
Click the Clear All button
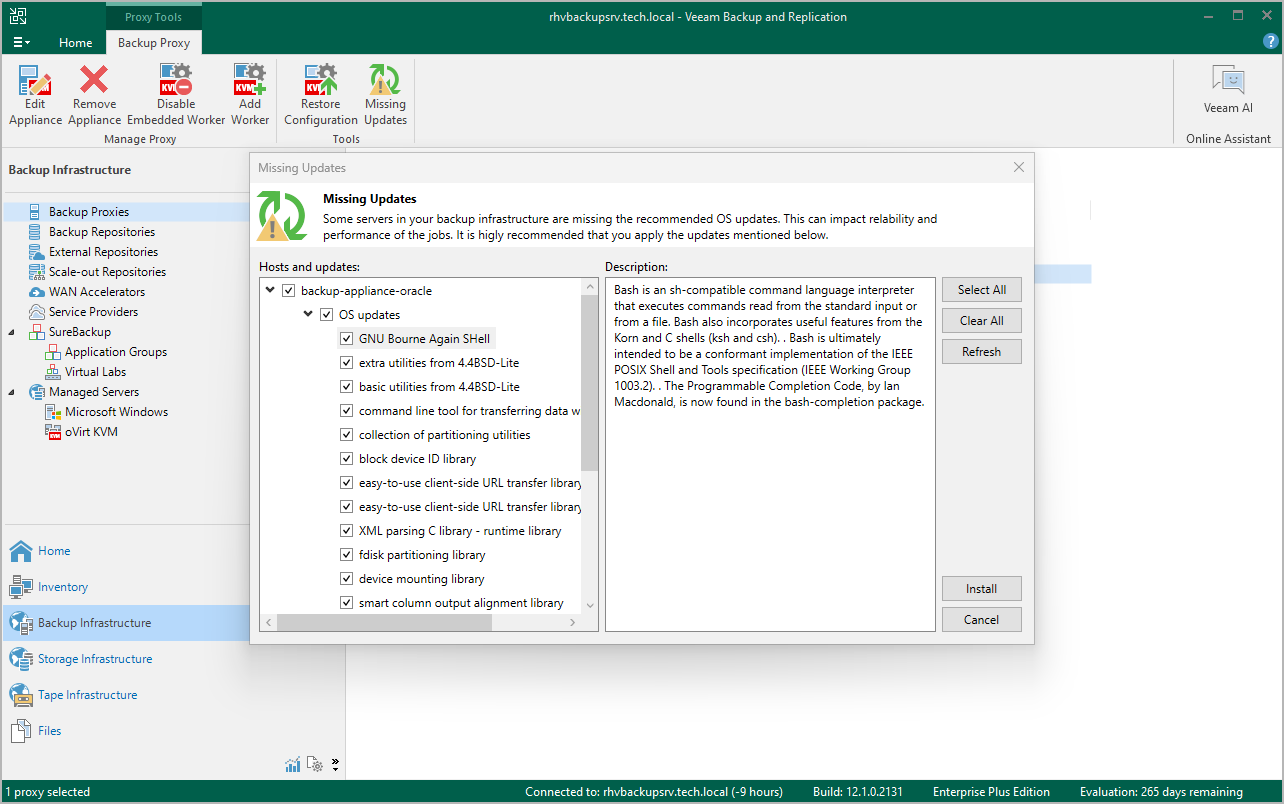pos(982,321)
